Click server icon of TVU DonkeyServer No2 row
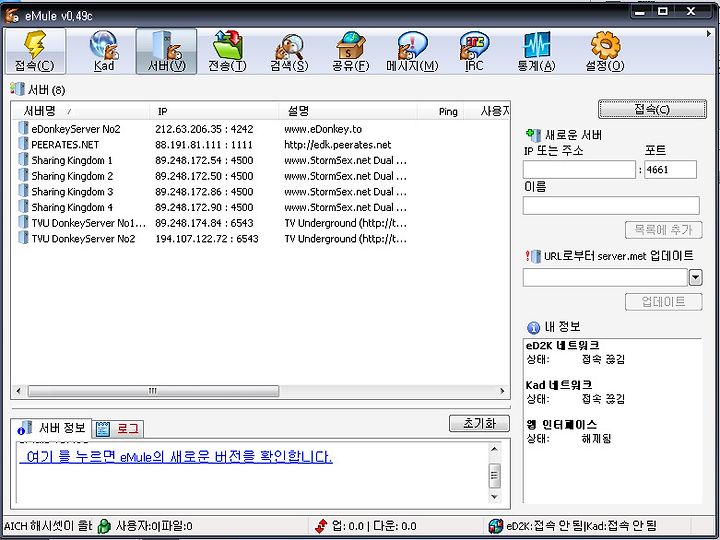Image resolution: width=720 pixels, height=540 pixels. pos(23,238)
